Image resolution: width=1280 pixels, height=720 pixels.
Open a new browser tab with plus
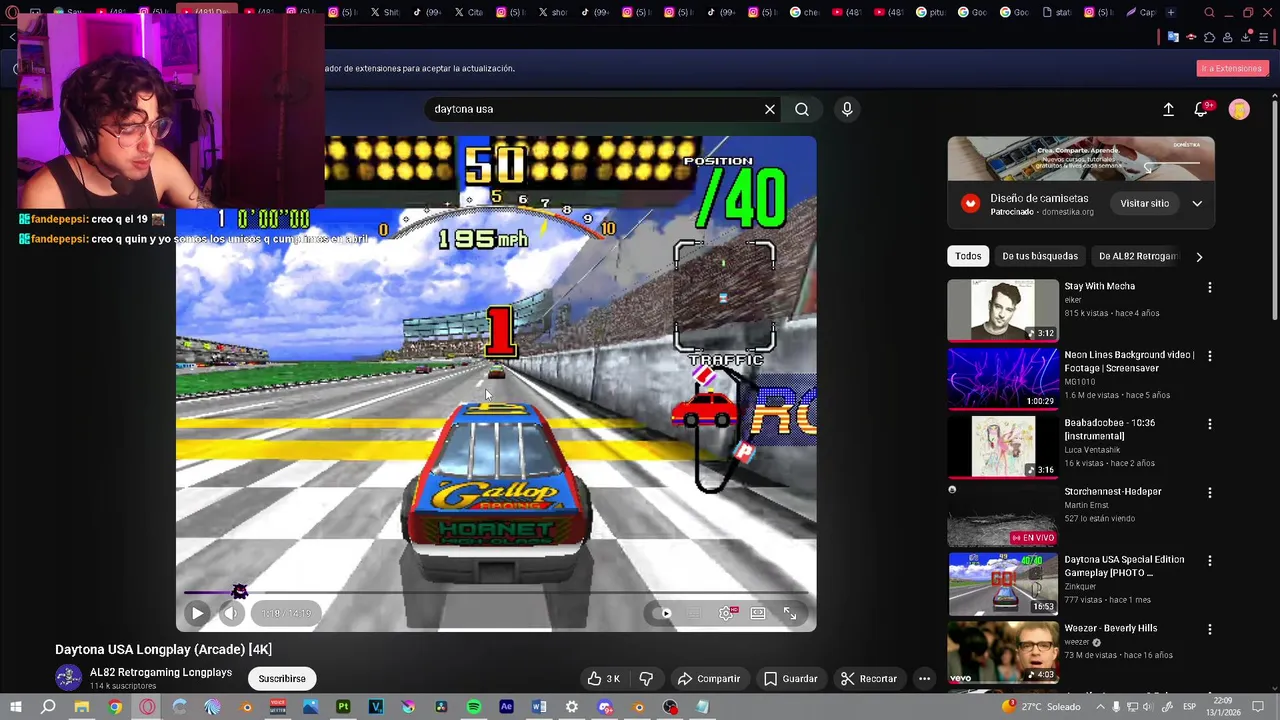[x=1171, y=12]
